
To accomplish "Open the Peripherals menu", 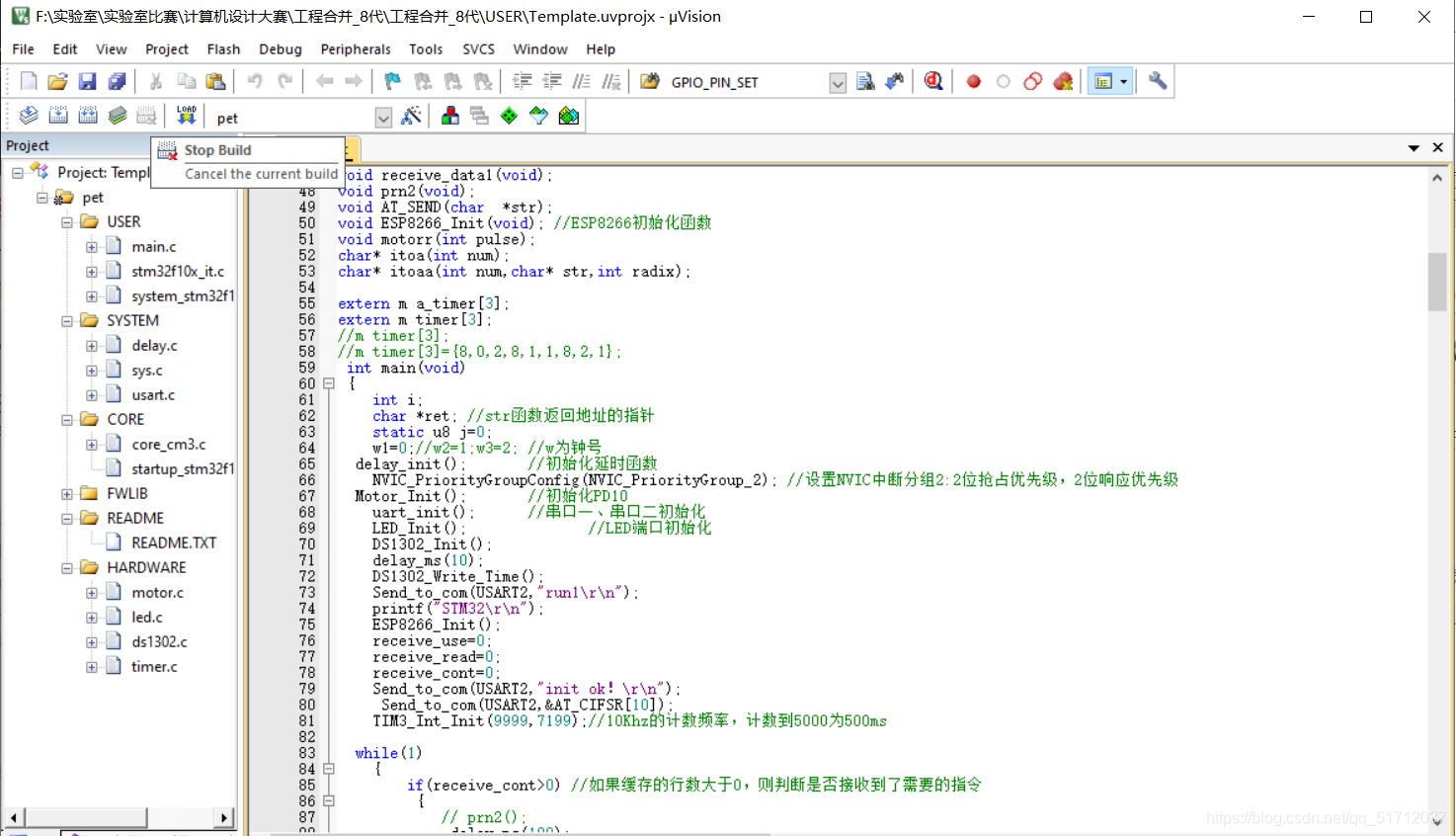I will 356,49.
